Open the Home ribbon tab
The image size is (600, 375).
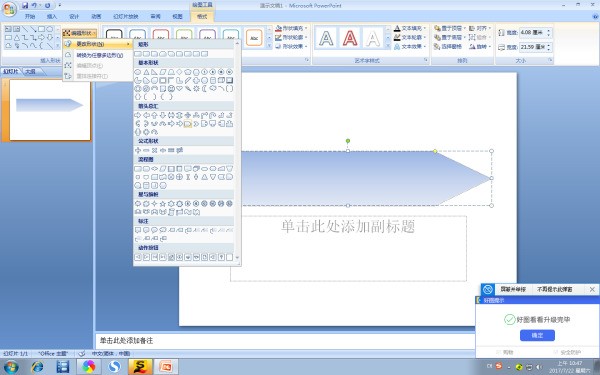29,16
